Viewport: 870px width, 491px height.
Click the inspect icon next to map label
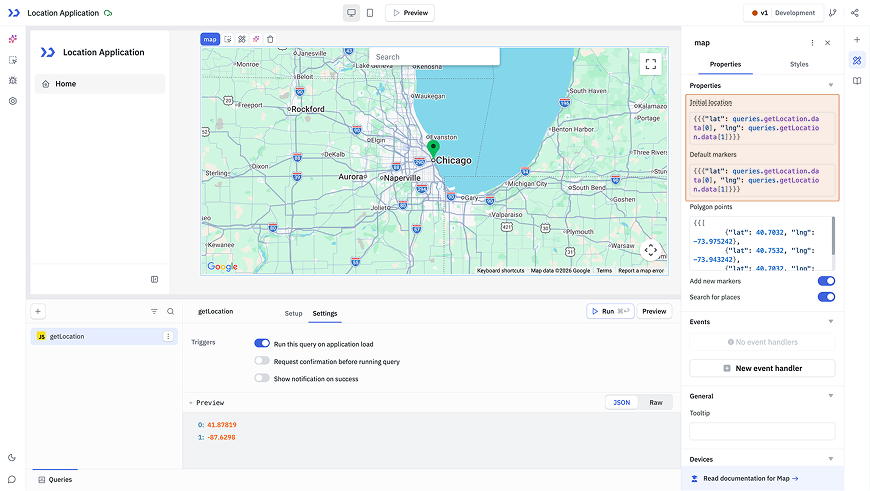click(227, 39)
